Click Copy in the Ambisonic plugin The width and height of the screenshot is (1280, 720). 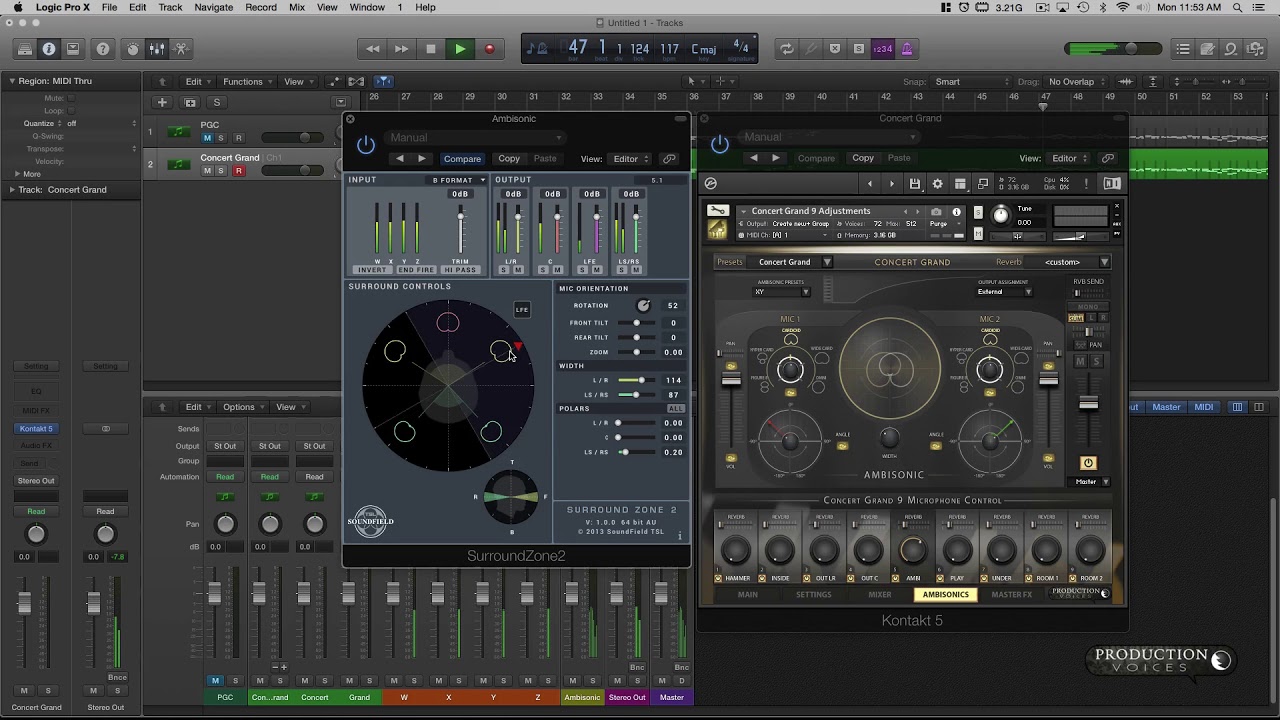click(509, 158)
